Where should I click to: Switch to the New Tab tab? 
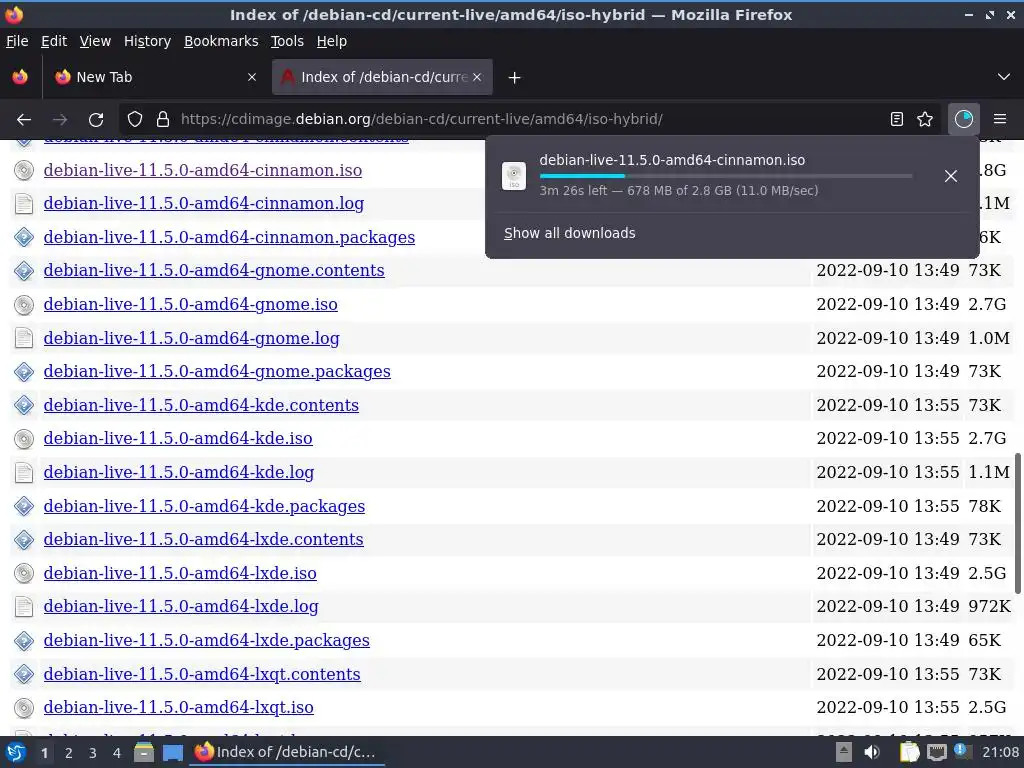(x=155, y=77)
